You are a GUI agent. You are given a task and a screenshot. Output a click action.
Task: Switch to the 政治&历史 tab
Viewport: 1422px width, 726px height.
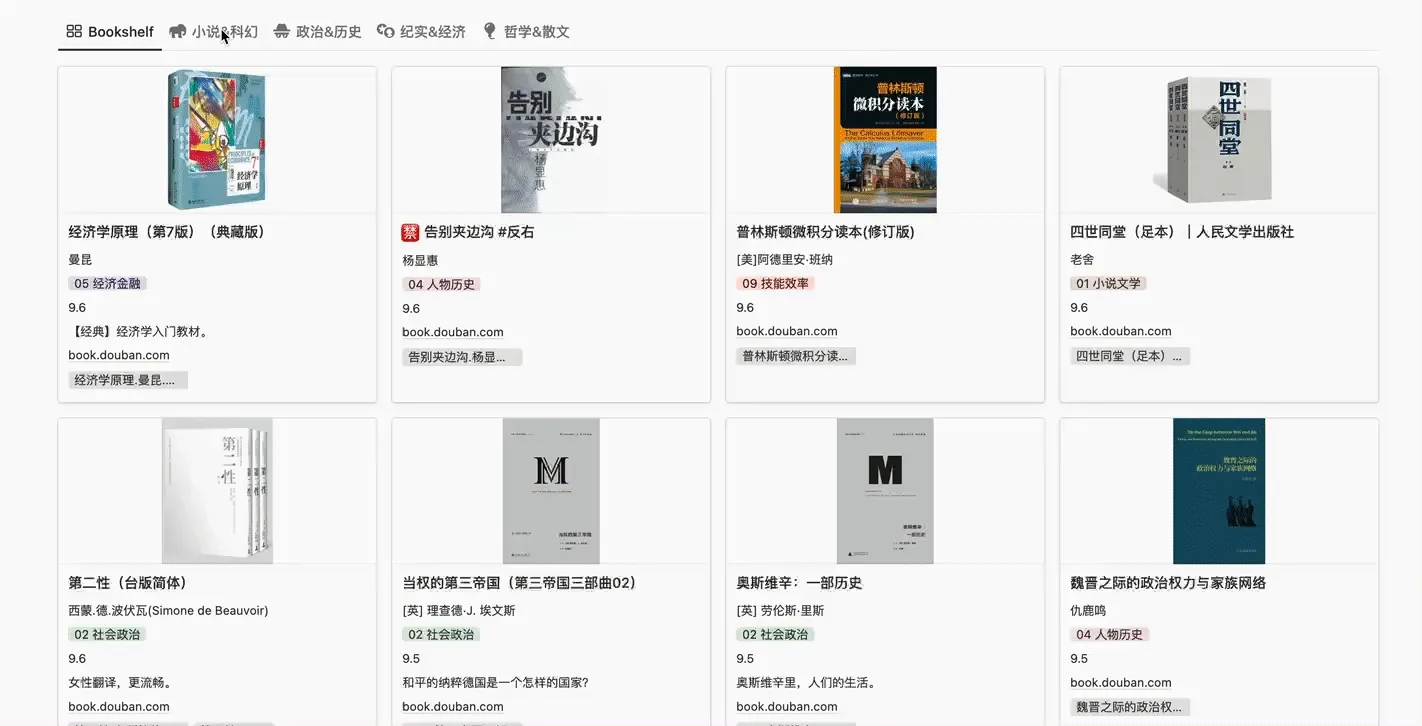pos(328,32)
